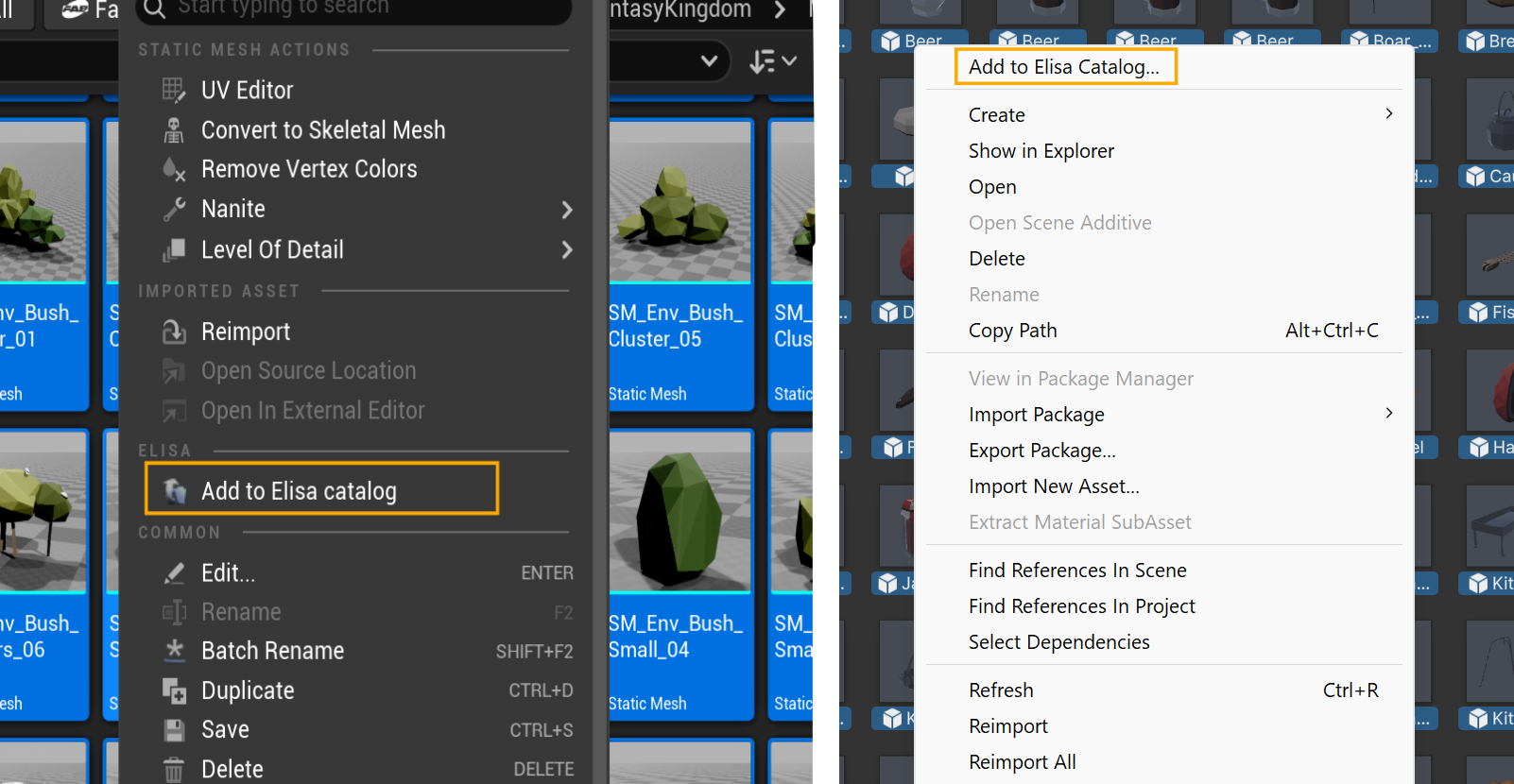Select the SM_Env_Bush_Small_04 thumbnail
The image size is (1514, 784).
click(680, 512)
